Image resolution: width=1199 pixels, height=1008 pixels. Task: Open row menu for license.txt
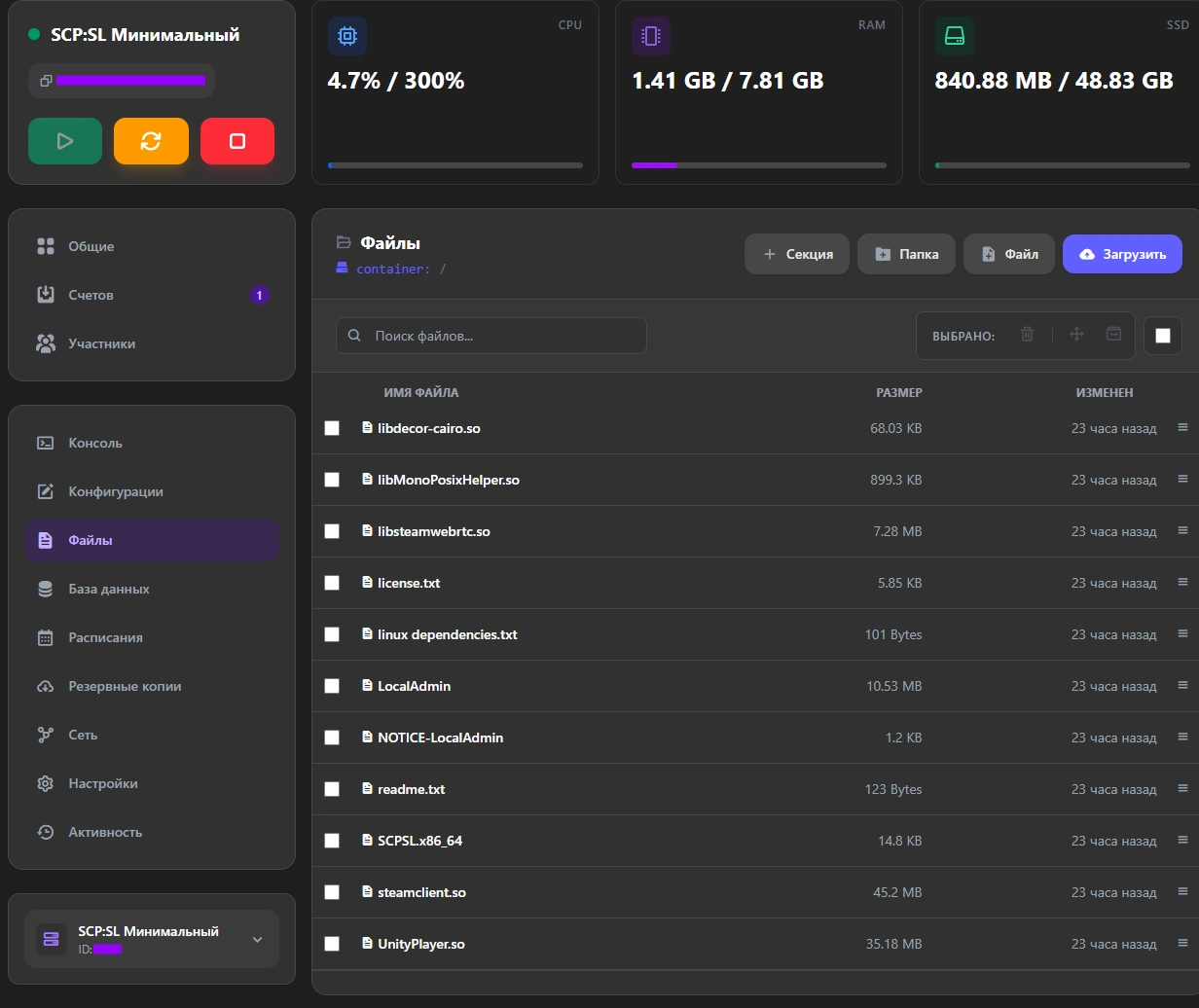pyautogui.click(x=1182, y=582)
